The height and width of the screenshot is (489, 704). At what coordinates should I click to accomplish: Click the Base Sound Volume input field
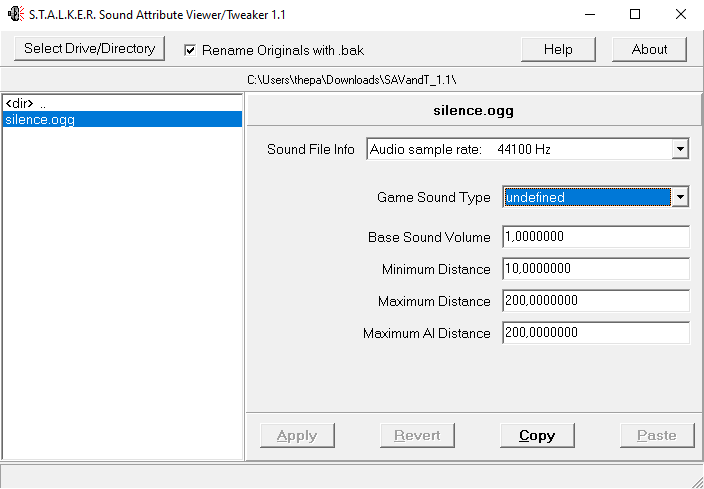[x=596, y=237]
